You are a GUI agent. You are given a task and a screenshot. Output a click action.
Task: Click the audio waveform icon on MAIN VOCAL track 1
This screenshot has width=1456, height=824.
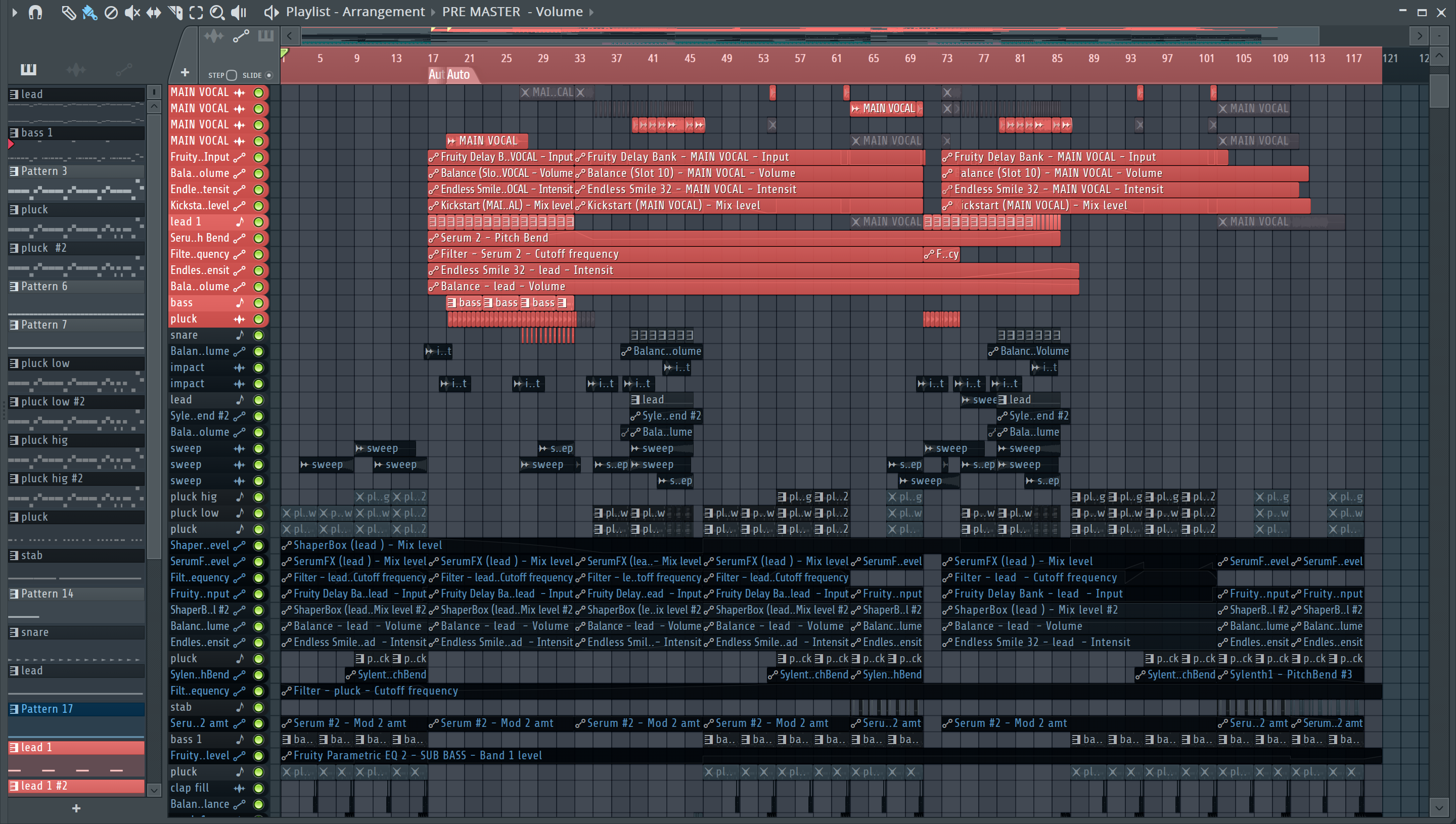pos(240,92)
